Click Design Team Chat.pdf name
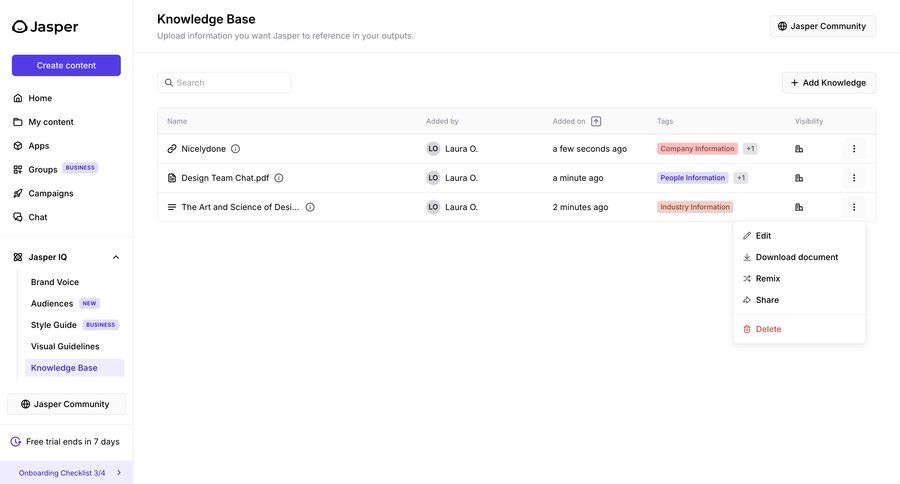 click(x=225, y=178)
